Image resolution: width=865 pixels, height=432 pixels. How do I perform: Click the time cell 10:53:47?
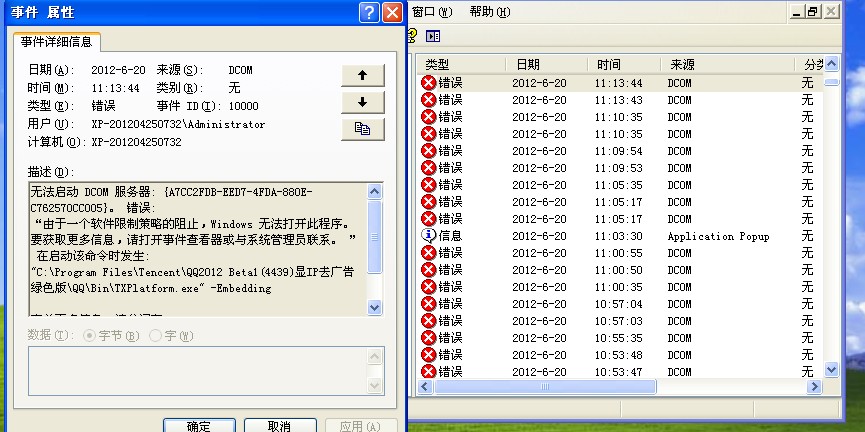pos(618,372)
